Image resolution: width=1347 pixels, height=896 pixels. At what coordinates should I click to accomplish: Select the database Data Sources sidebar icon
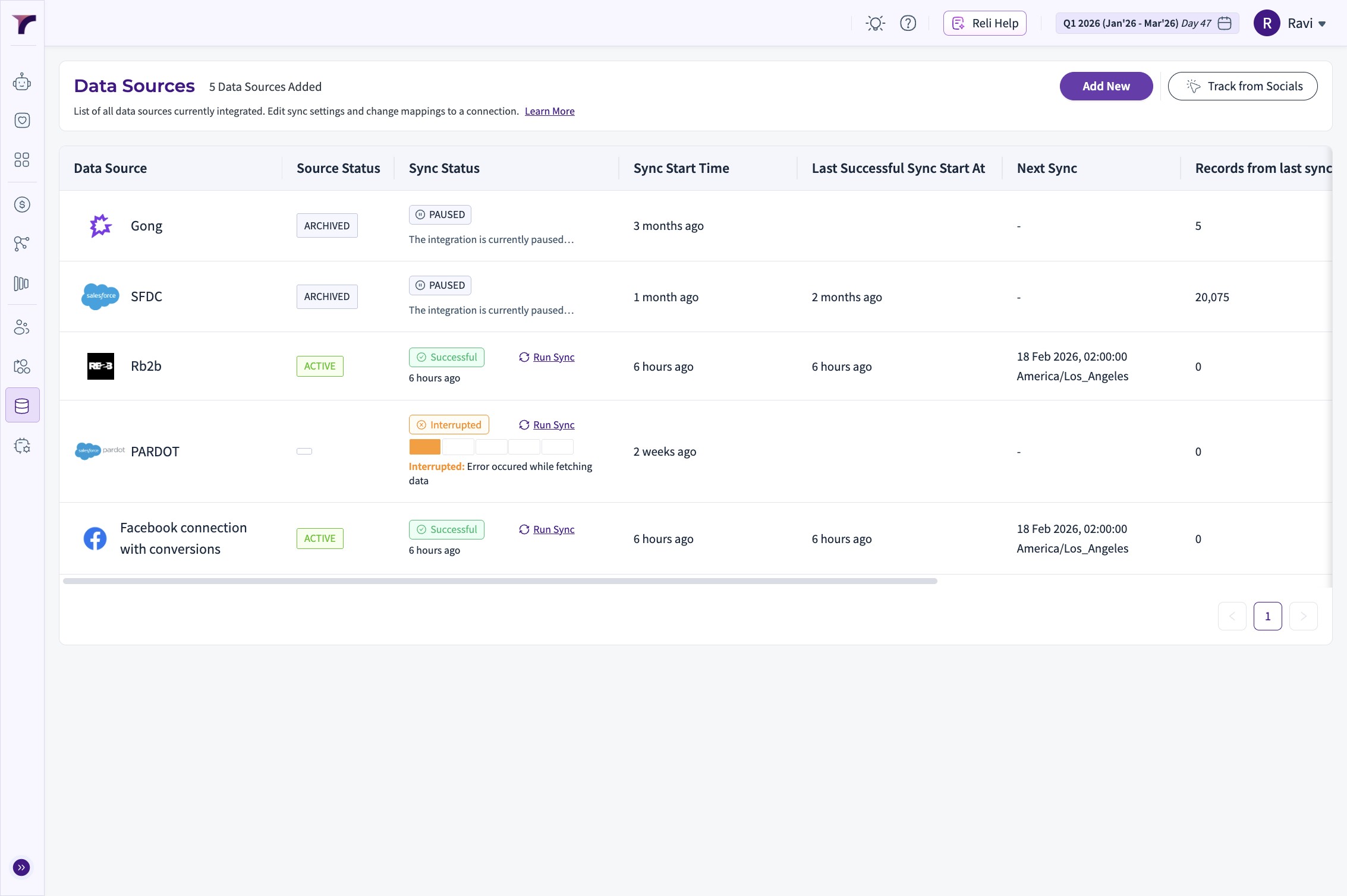point(22,406)
